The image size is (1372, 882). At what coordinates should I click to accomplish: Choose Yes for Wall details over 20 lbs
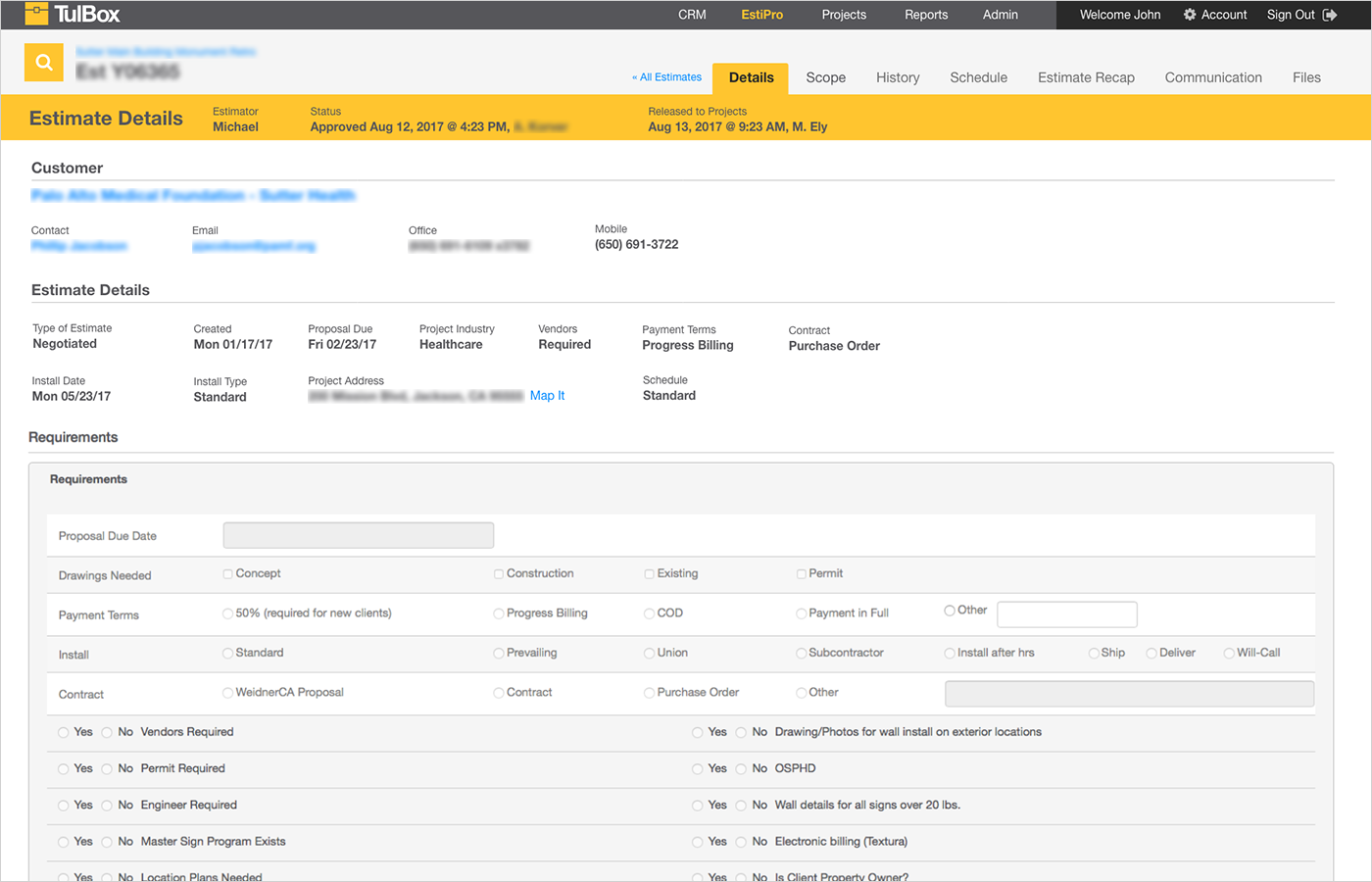coord(698,806)
